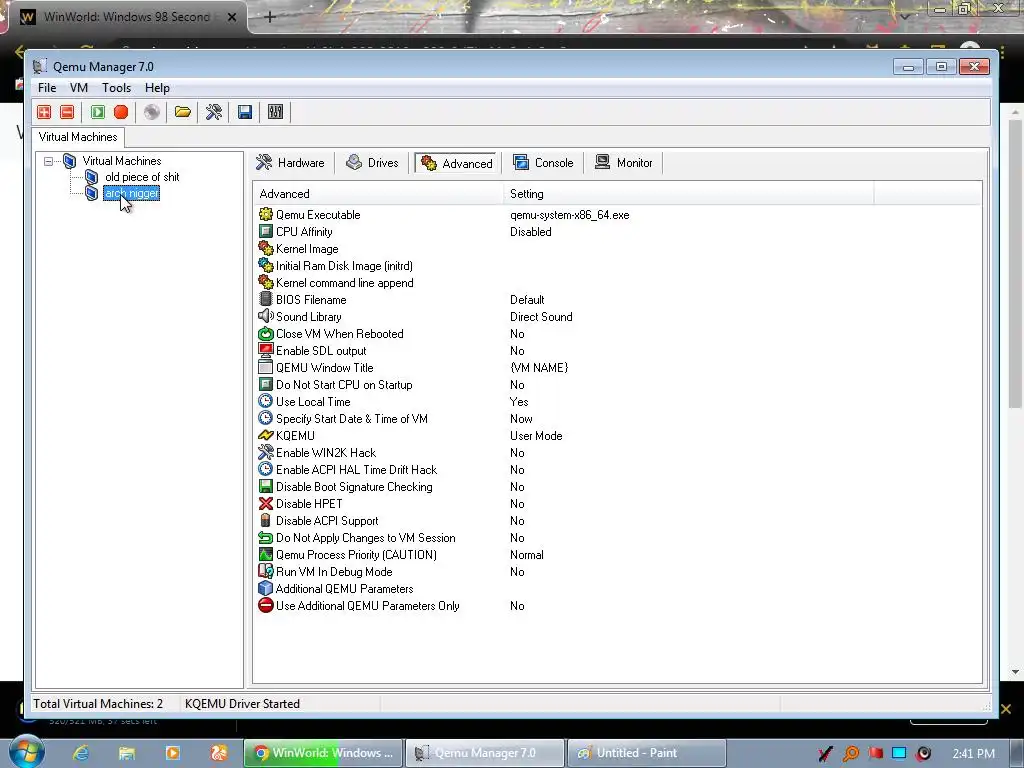Click the Qemu Executable gear icon
The image size is (1024, 768).
(x=265, y=214)
